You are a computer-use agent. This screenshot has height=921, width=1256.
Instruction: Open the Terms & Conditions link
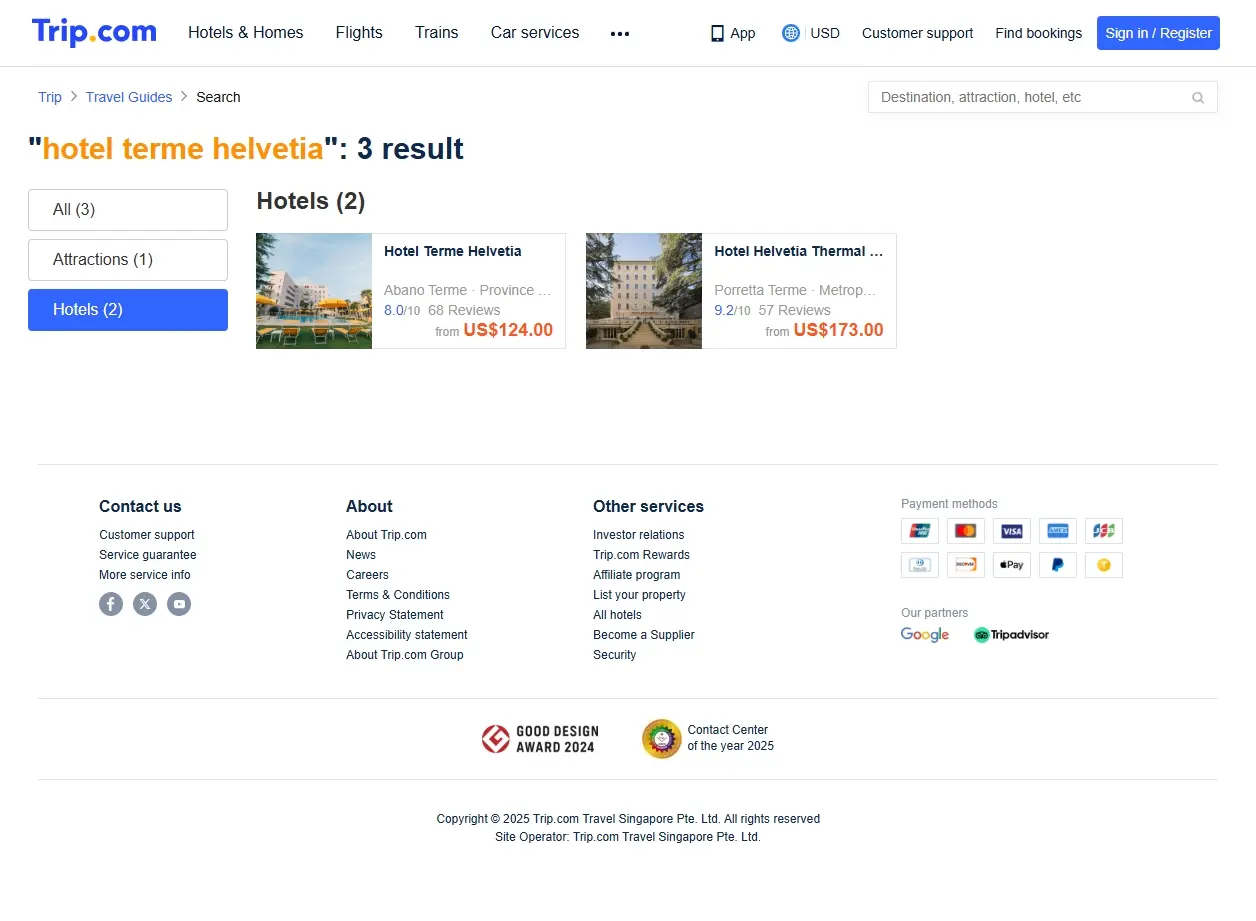[398, 595]
